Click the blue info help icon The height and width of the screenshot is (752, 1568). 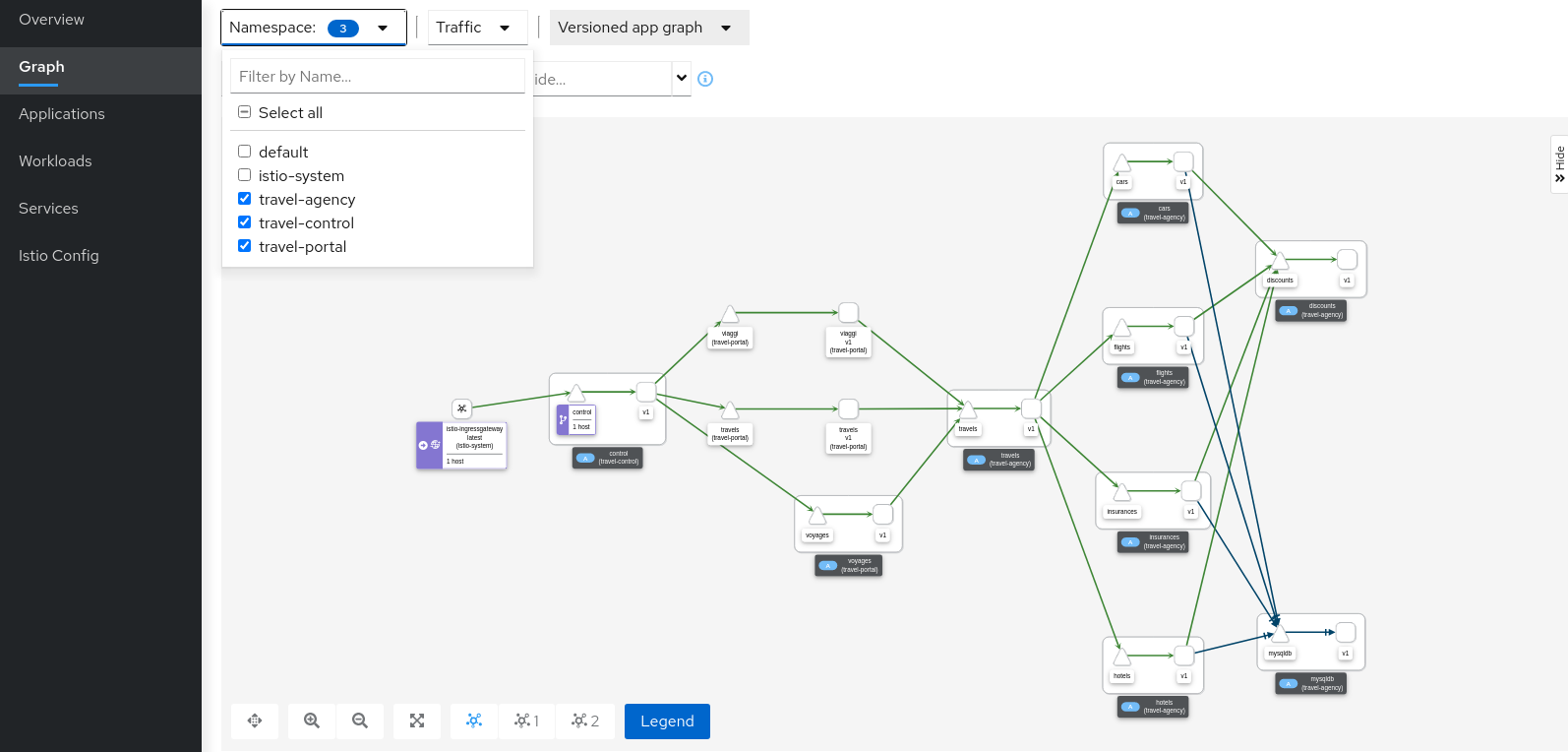coord(705,79)
